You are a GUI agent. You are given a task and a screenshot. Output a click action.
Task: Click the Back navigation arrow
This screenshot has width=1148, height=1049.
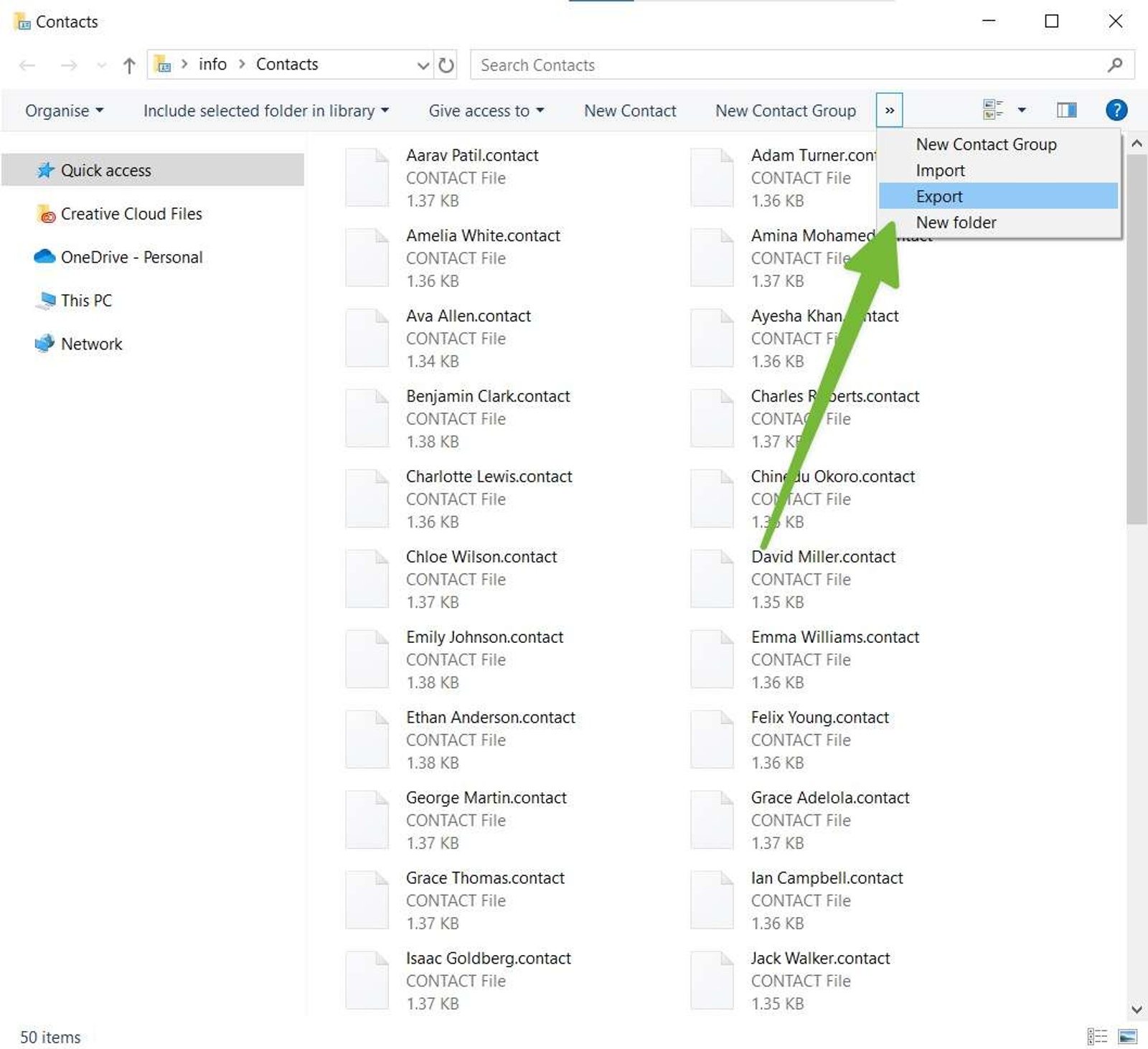pyautogui.click(x=27, y=65)
